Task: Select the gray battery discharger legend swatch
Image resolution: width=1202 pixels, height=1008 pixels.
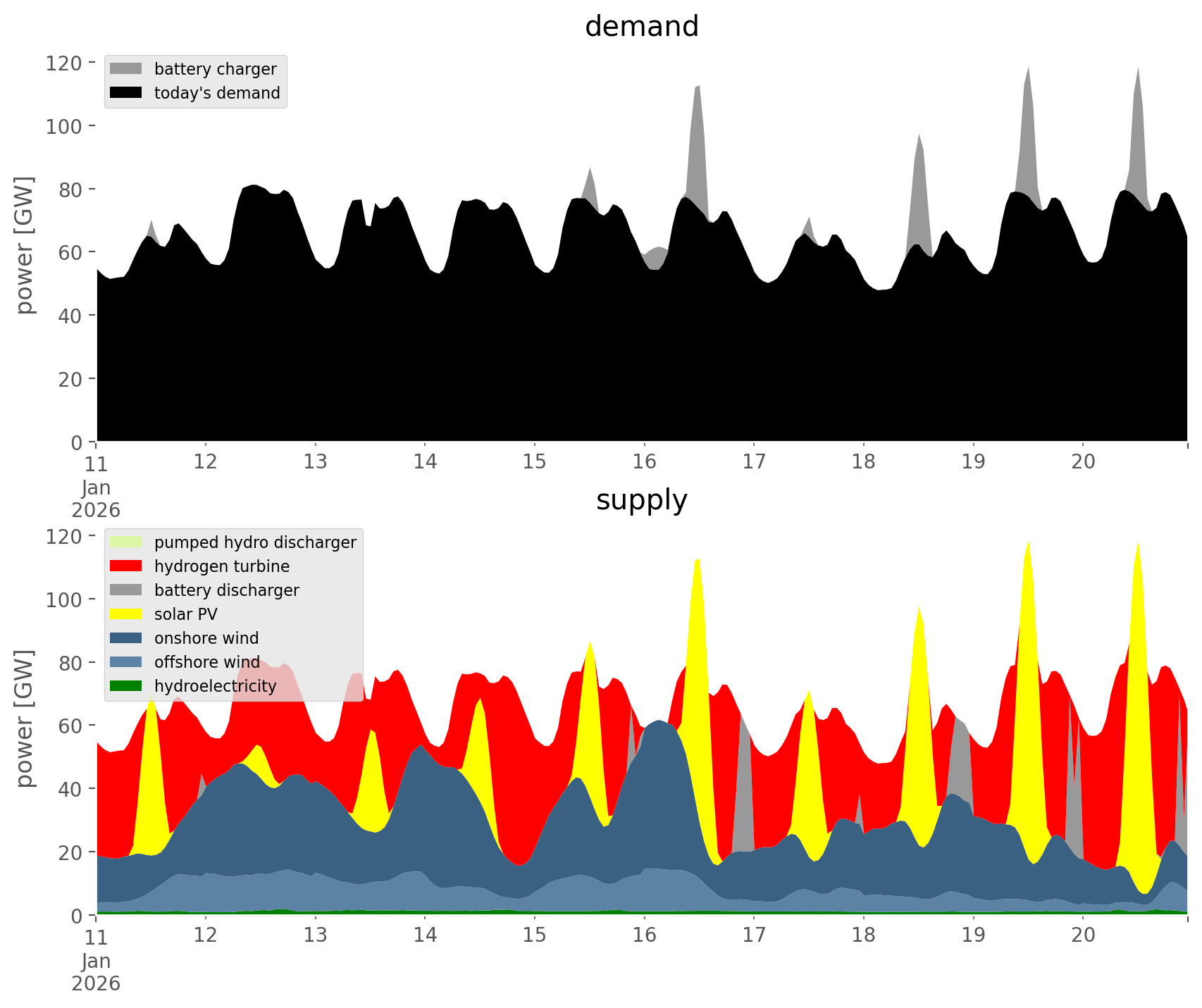Action: coord(126,590)
